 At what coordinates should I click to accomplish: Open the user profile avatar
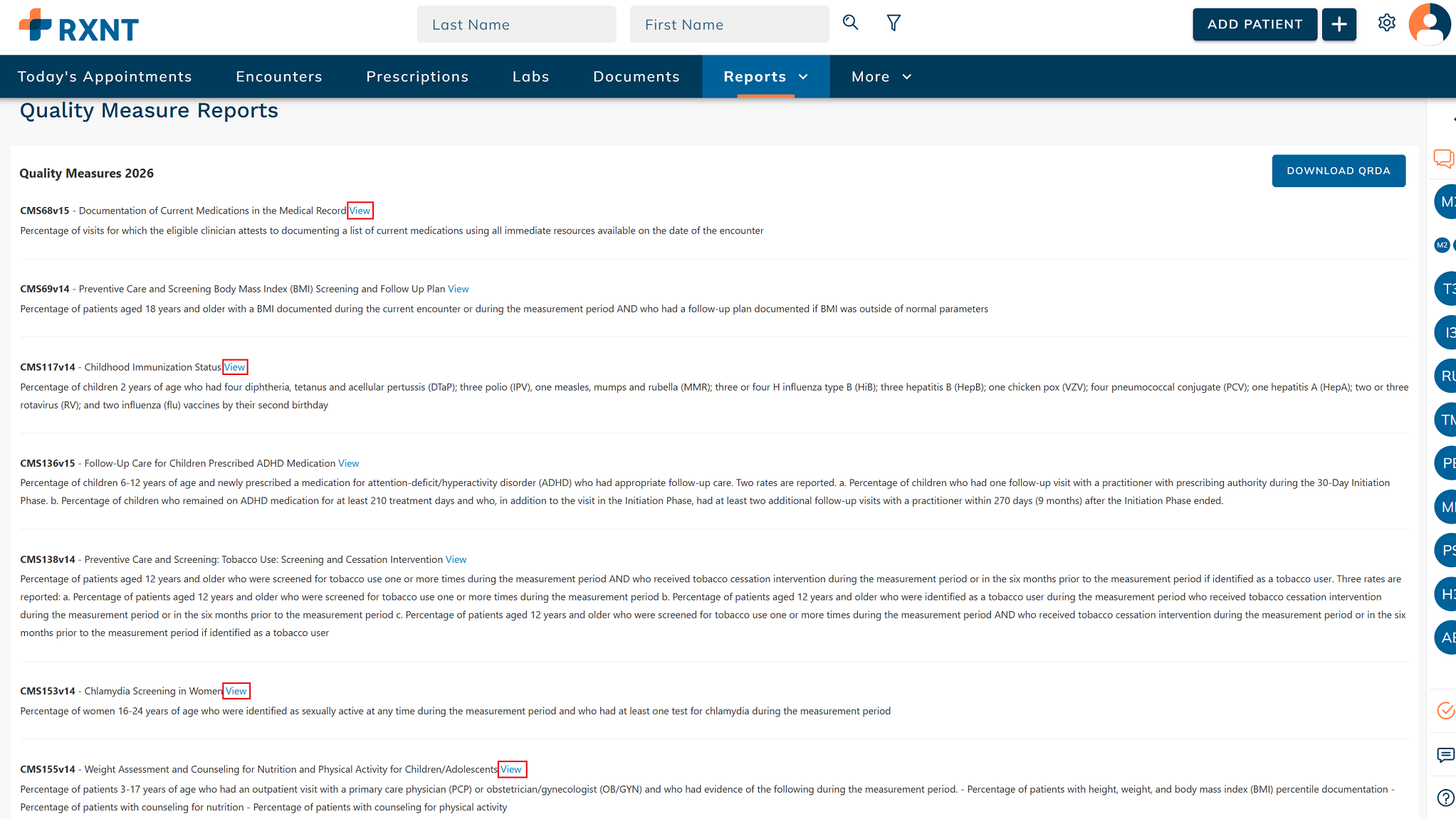[x=1429, y=24]
